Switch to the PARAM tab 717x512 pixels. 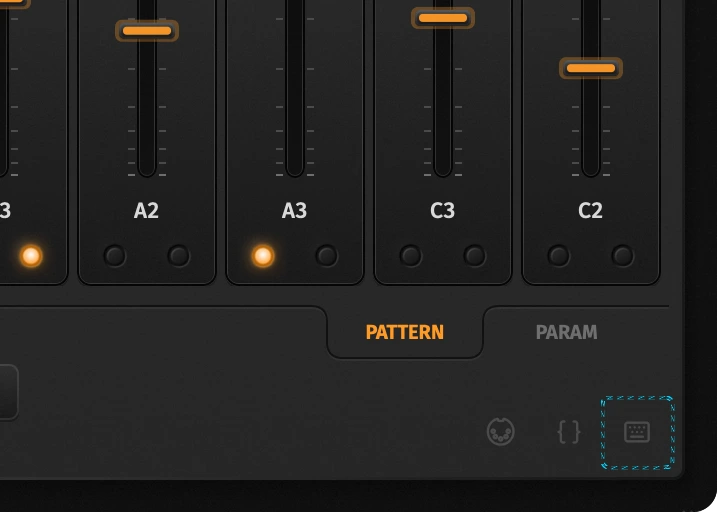coord(566,332)
